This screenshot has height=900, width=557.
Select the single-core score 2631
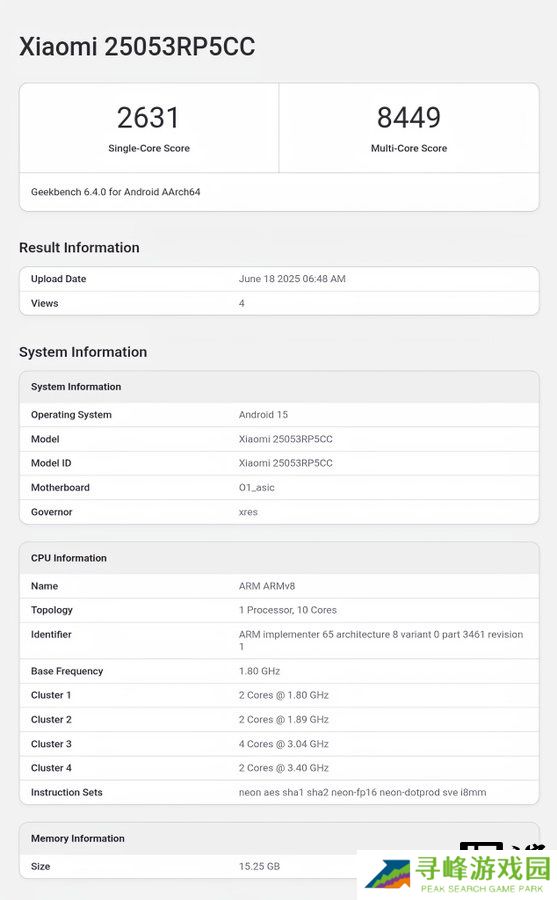pos(148,118)
